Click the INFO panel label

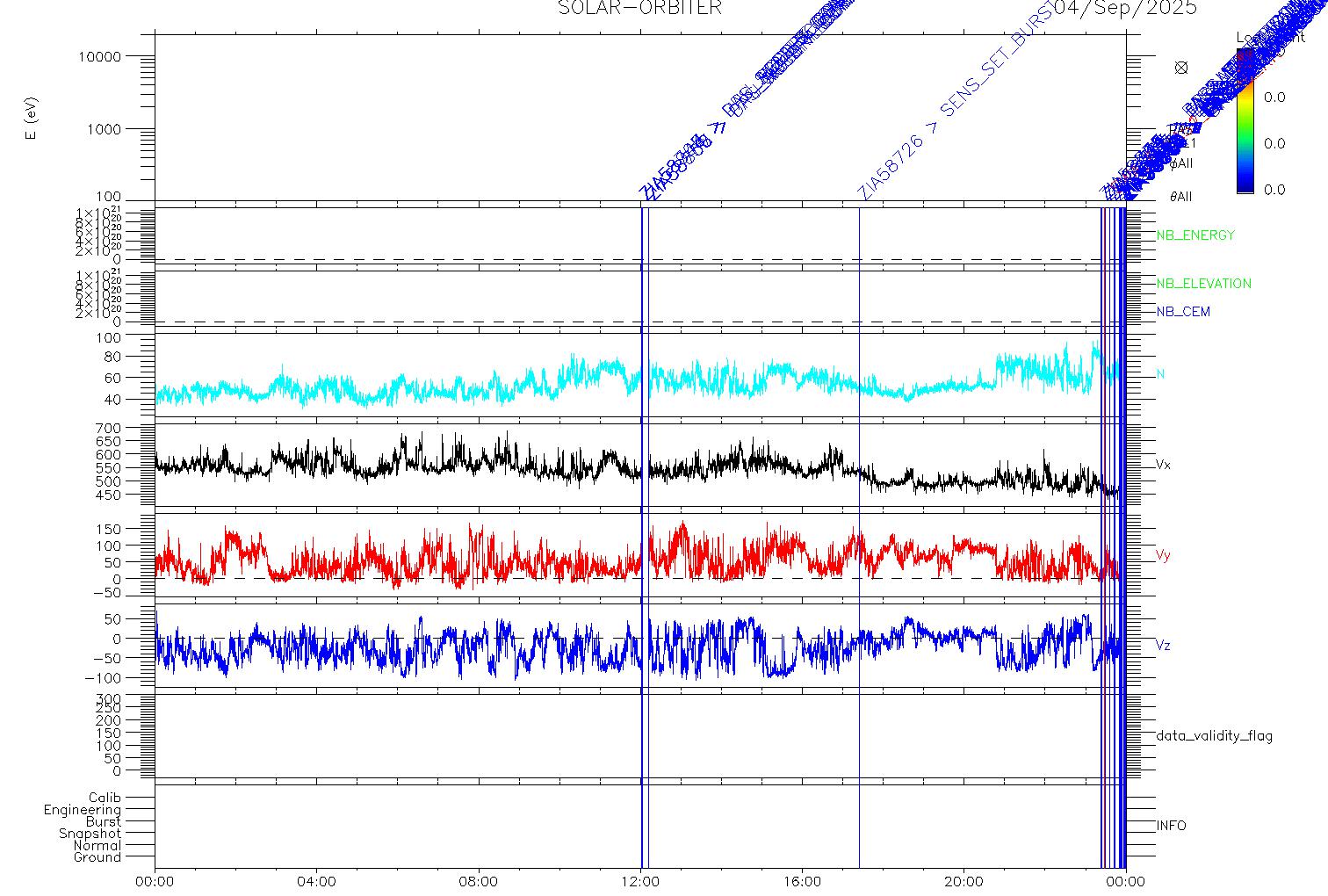click(x=1171, y=826)
